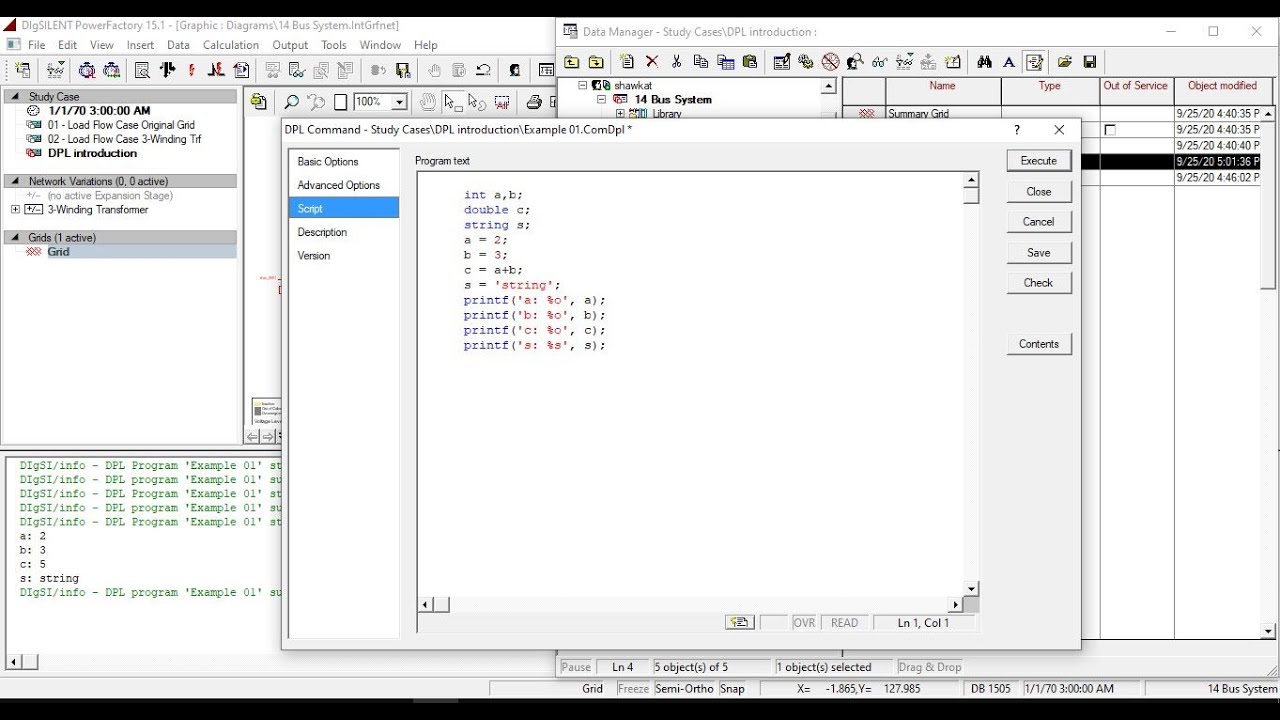Click the Cancel button

[1039, 221]
